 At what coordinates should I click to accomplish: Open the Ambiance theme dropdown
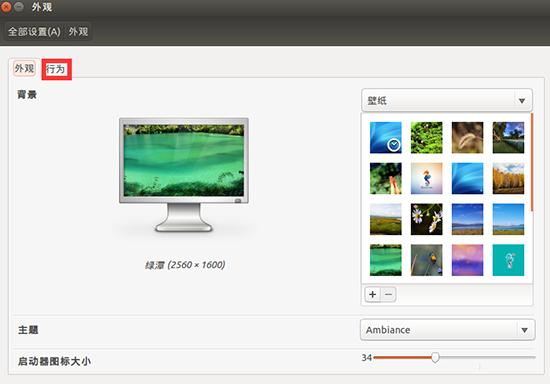point(448,330)
